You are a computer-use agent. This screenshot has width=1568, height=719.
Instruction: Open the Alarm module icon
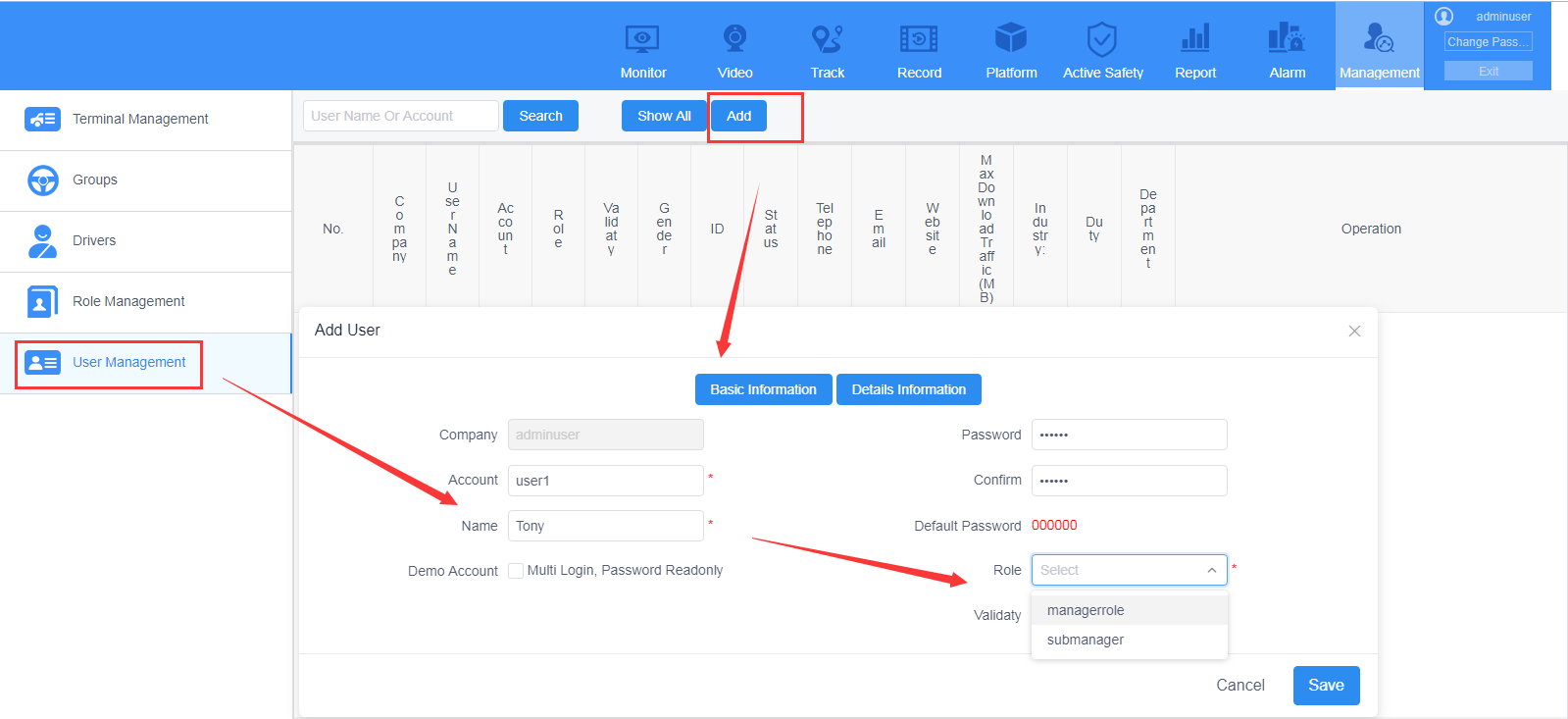point(1287,39)
